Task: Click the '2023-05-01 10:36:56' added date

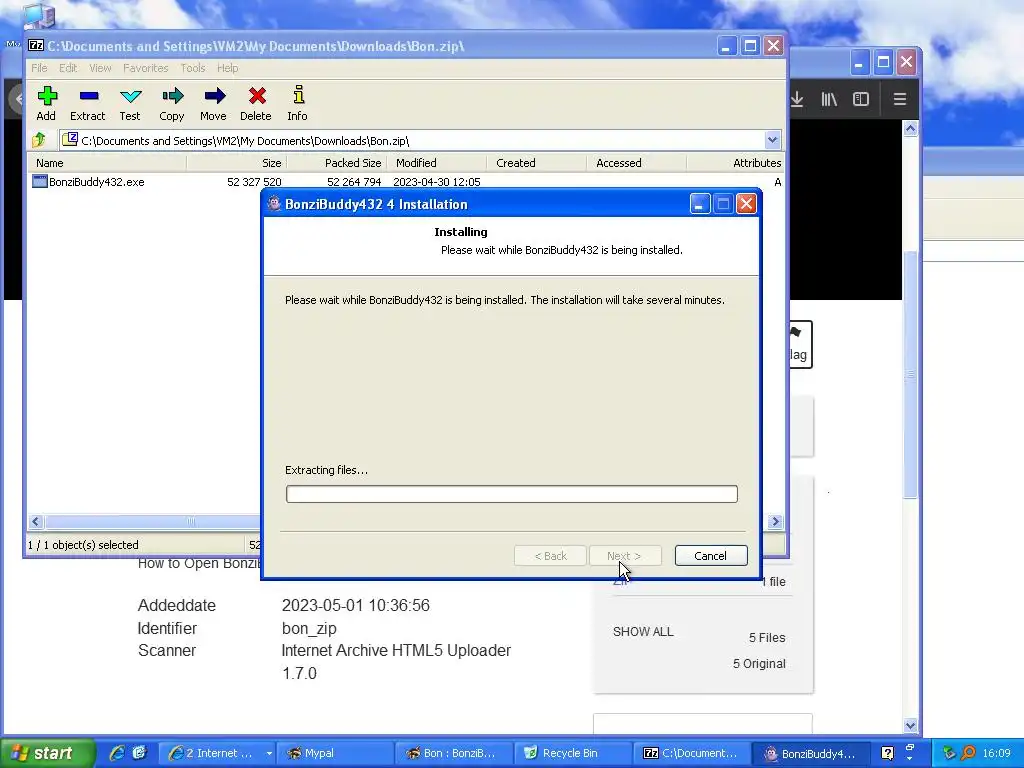Action: pos(356,605)
